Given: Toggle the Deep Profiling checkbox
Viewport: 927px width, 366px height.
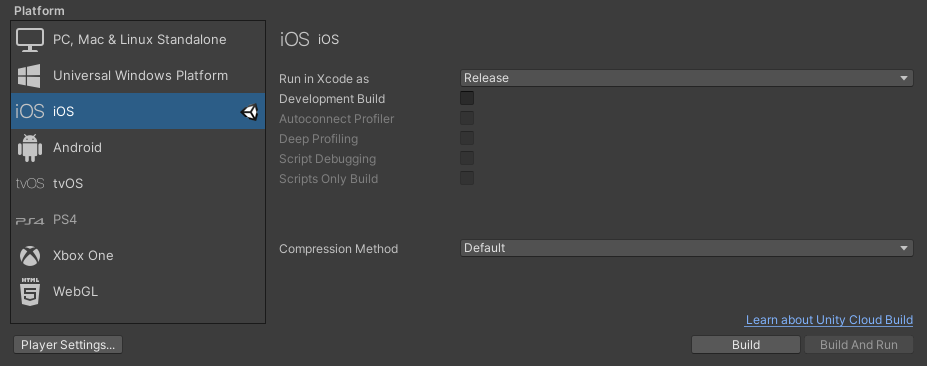Looking at the screenshot, I should [467, 138].
